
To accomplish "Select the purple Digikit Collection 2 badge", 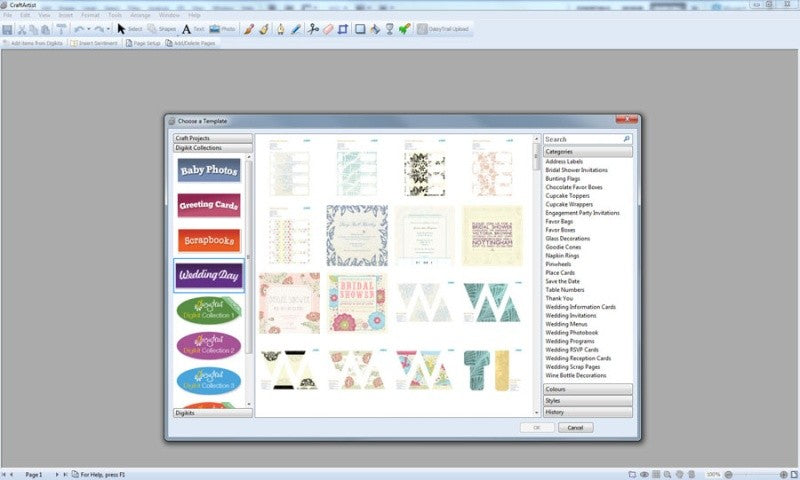I will click(209, 345).
